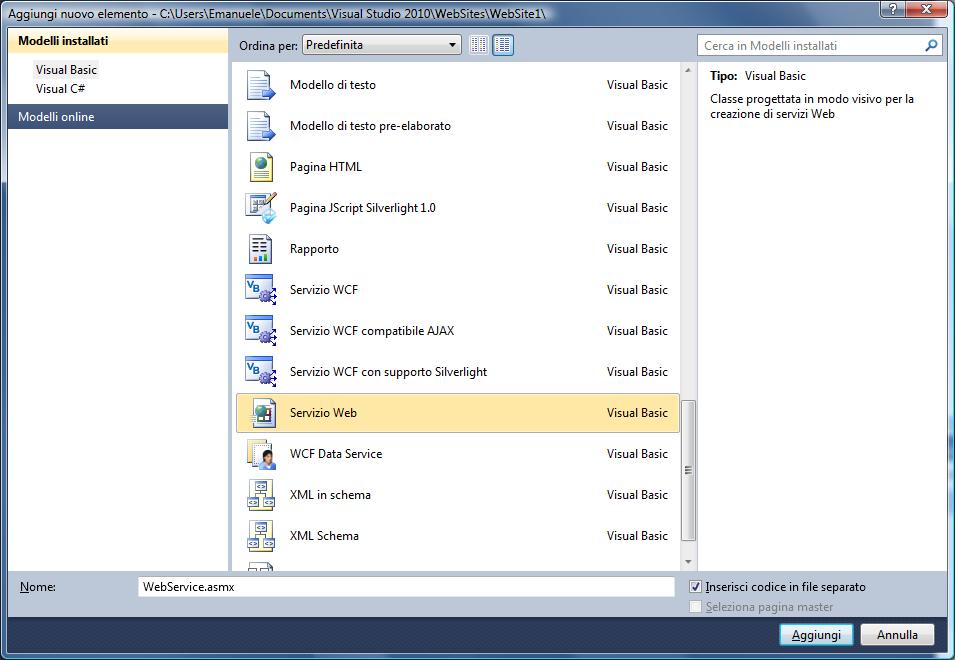
Task: Toggle Inserisci codice in file separato checkbox
Action: point(695,587)
